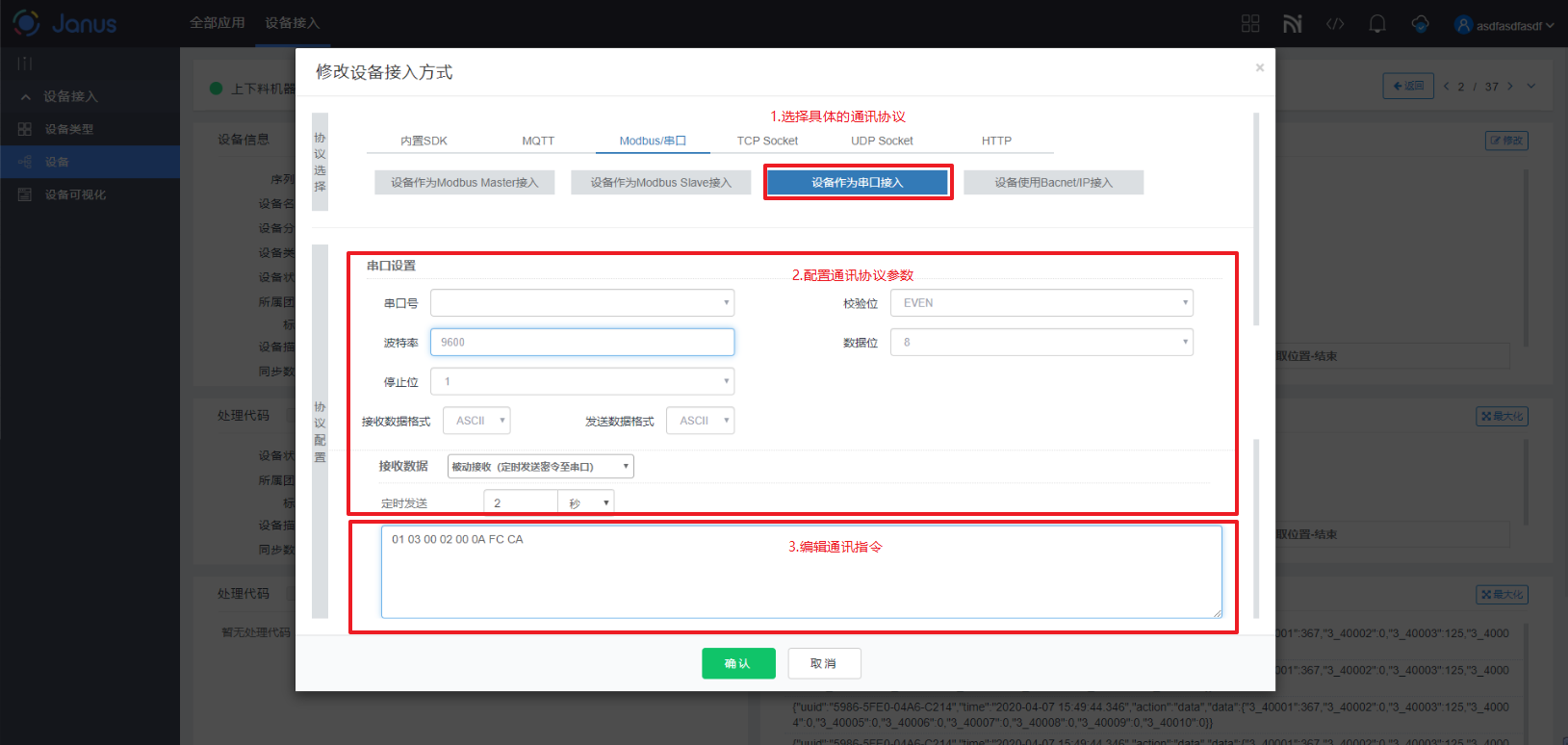1568x745 pixels.
Task: Click the 返回 back button
Action: [1408, 86]
